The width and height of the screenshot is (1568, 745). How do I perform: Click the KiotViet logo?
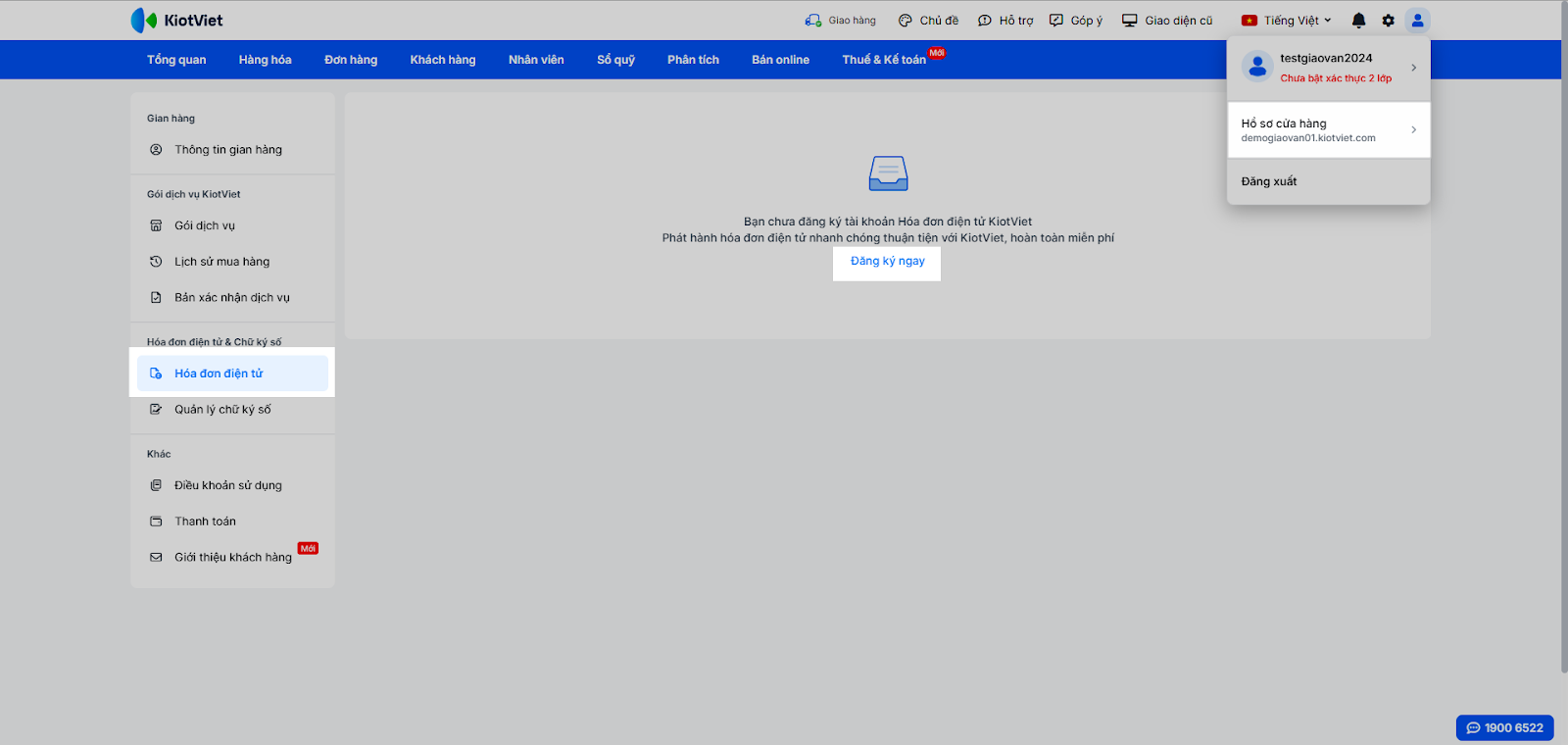tap(176, 20)
